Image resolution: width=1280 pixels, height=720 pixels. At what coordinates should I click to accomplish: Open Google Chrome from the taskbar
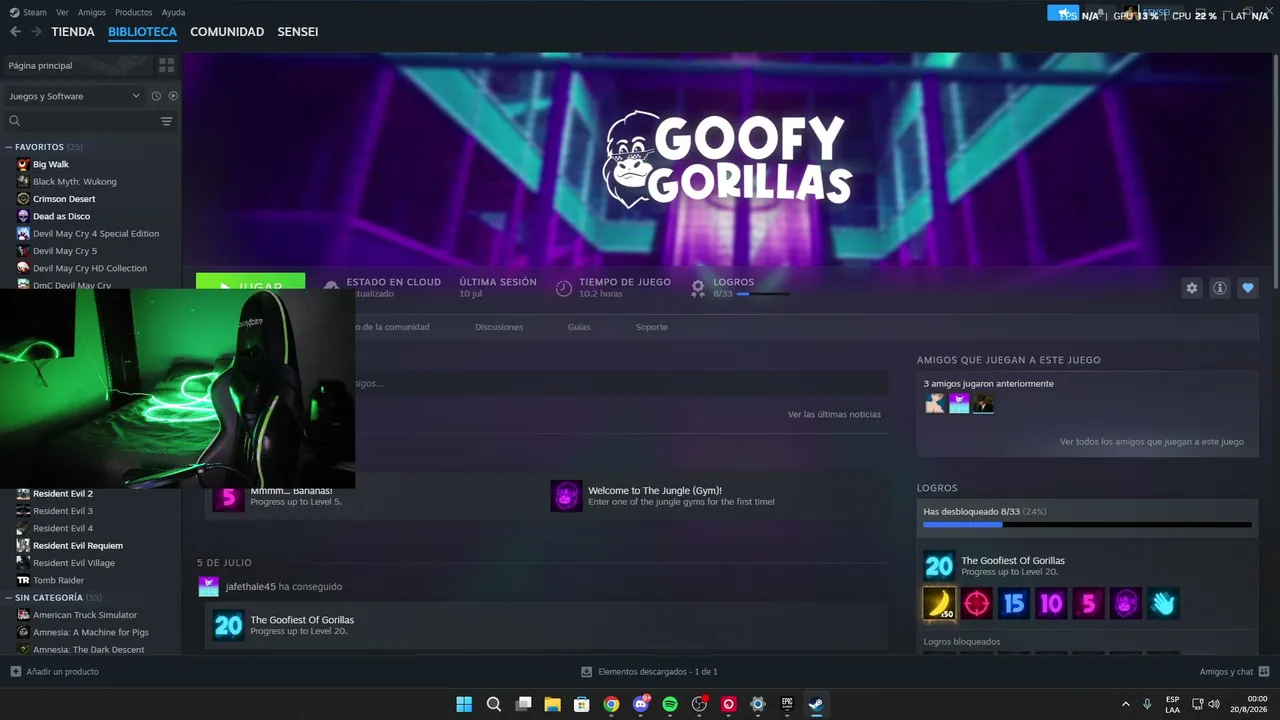(611, 704)
